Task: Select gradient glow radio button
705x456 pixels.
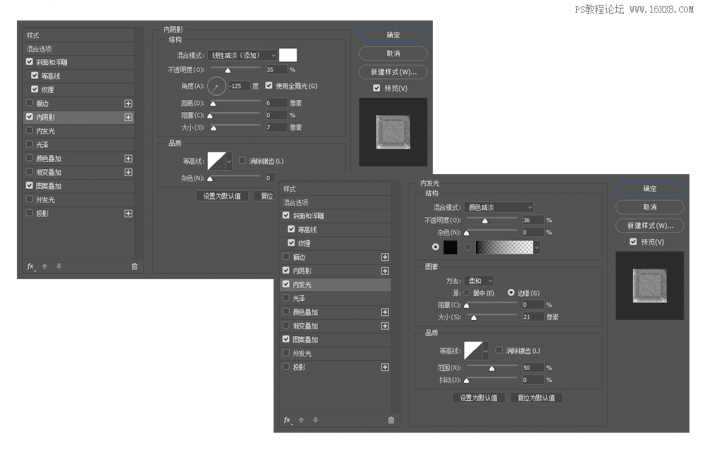Action: (x=468, y=247)
